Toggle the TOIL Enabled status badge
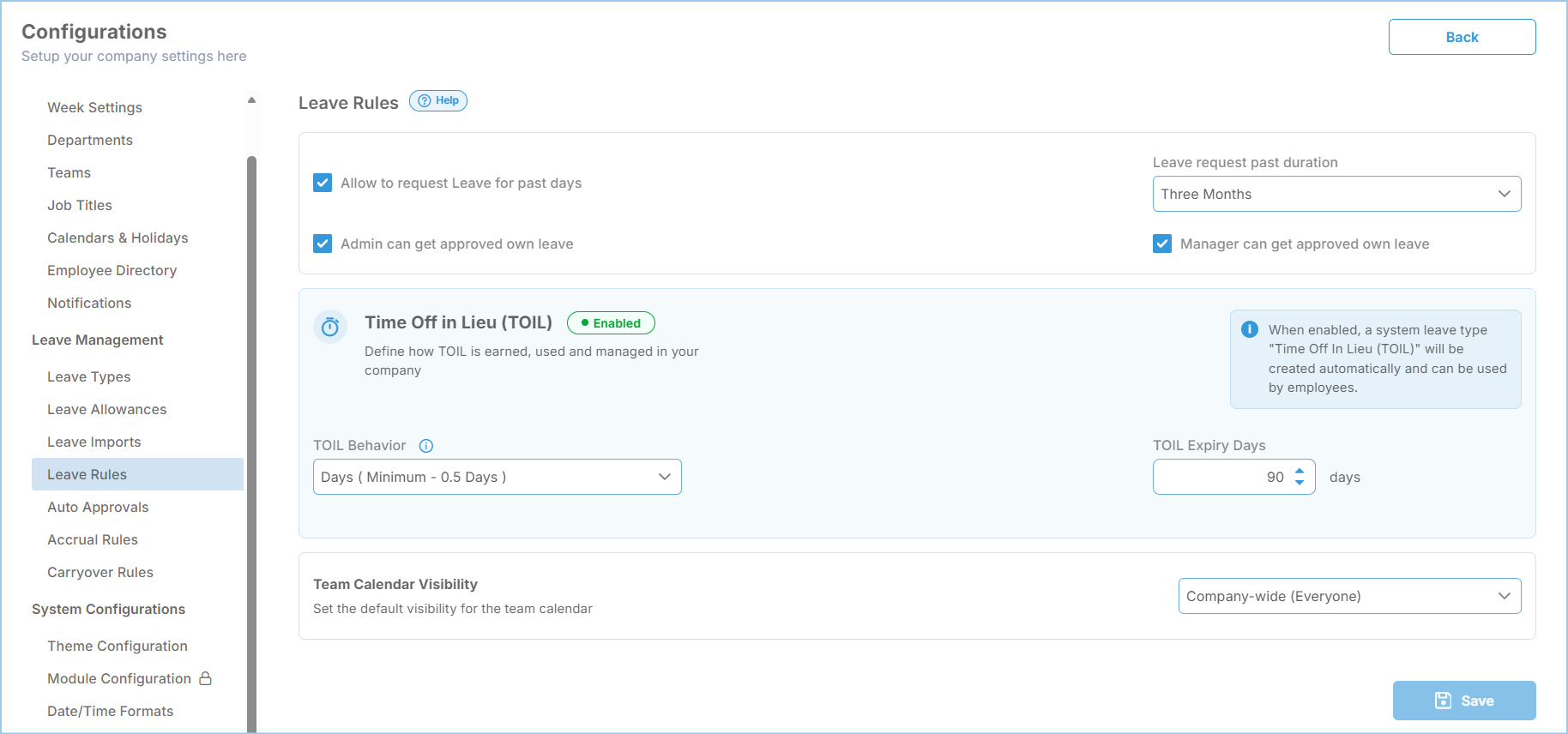Screen dimensions: 1568x734 611,323
